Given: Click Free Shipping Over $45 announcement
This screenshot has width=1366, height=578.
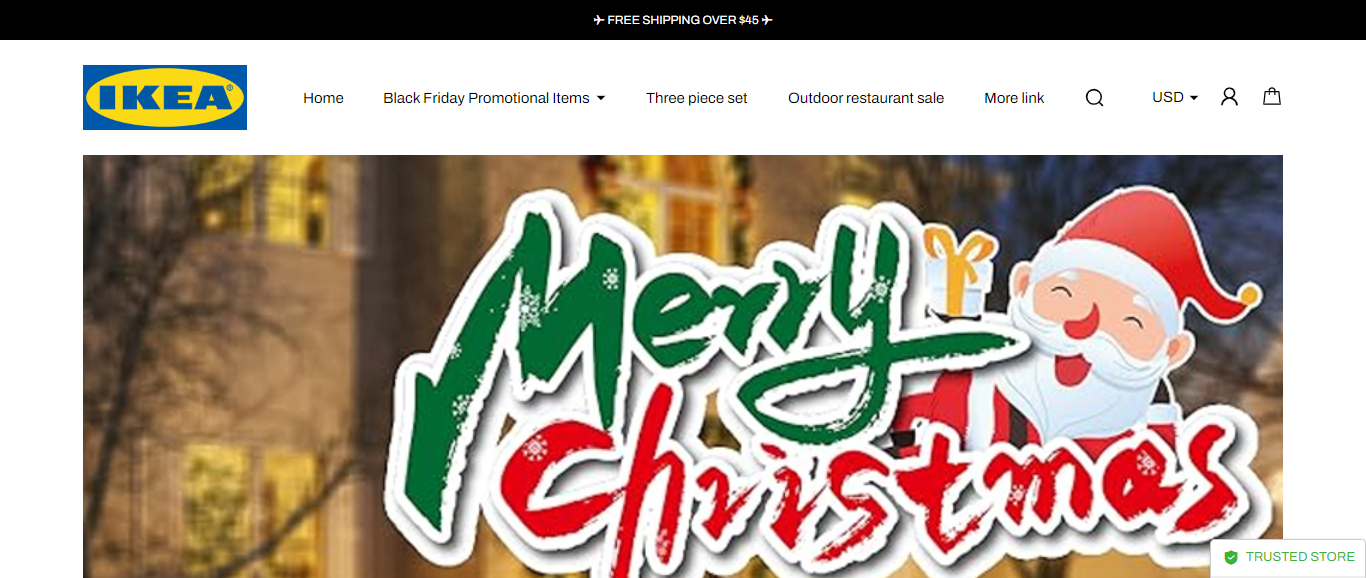Looking at the screenshot, I should 683,20.
